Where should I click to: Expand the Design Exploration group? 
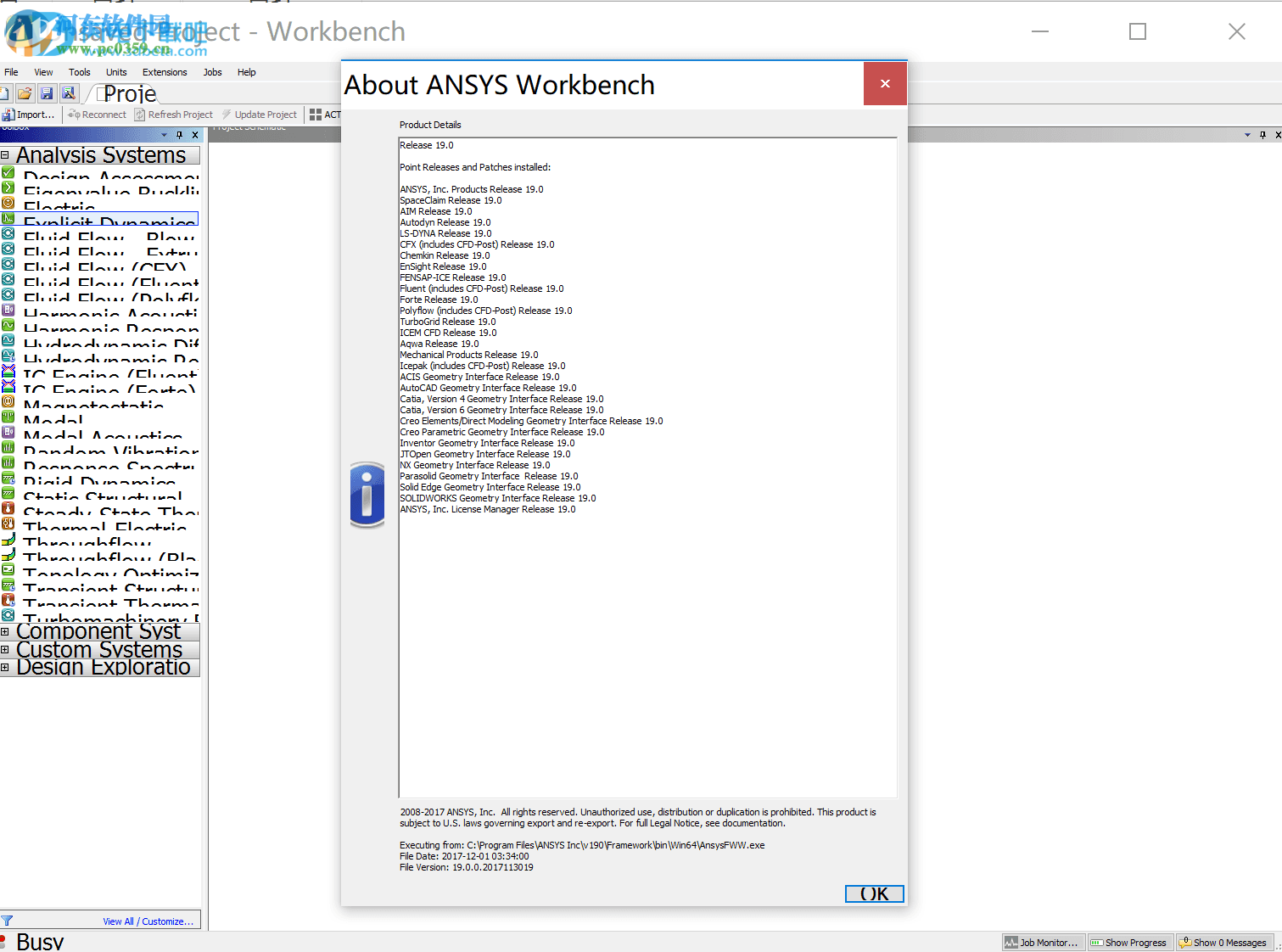tap(5, 667)
